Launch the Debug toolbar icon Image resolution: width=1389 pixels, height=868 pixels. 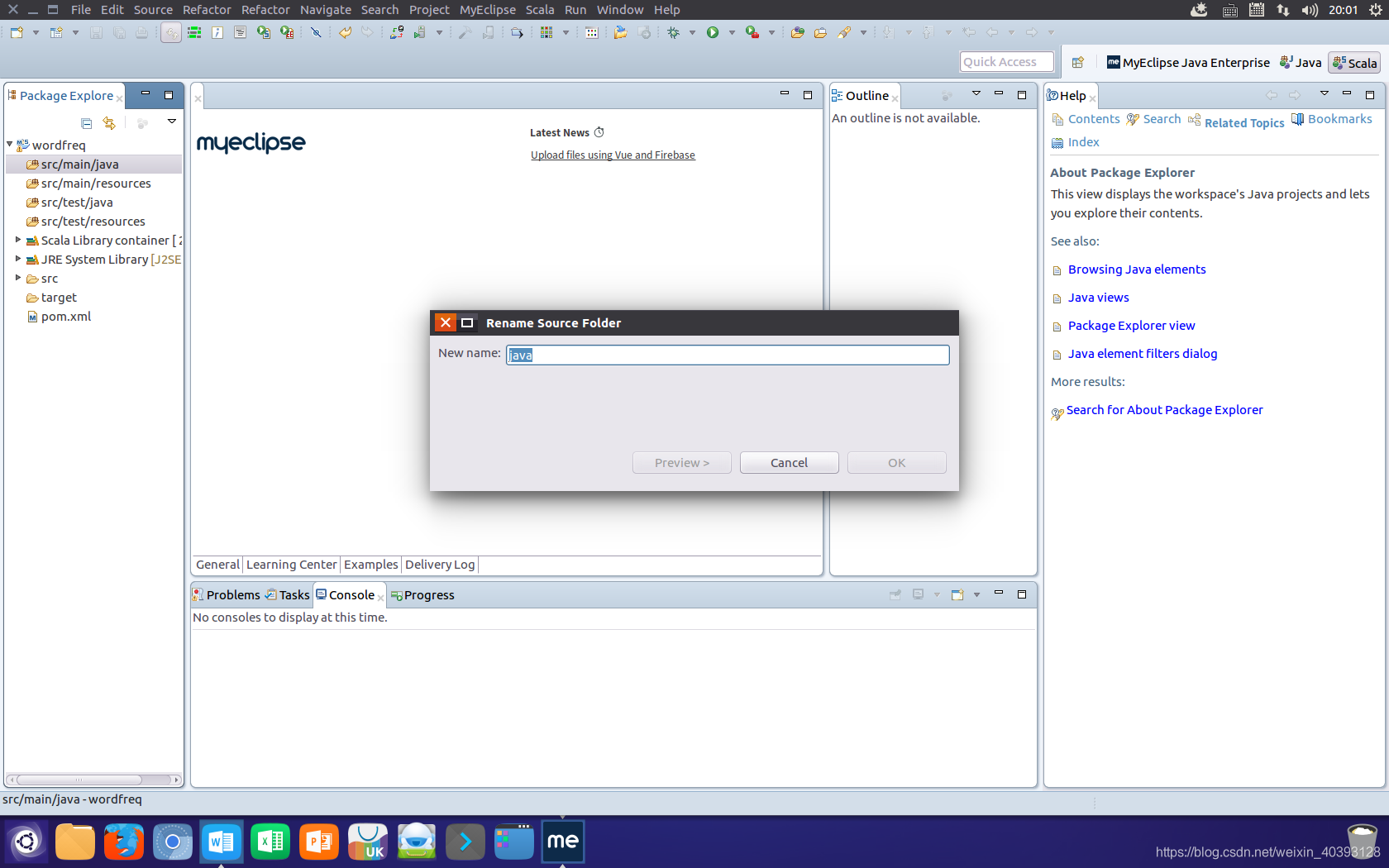tap(672, 32)
